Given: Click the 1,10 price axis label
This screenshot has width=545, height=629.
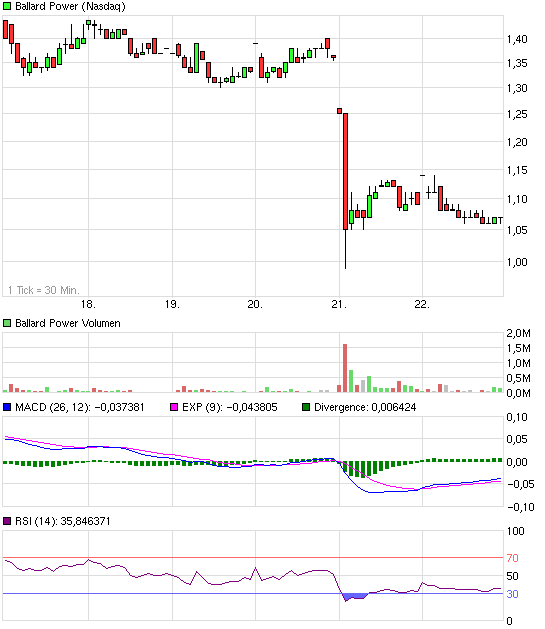Looking at the screenshot, I should pyautogui.click(x=517, y=199).
